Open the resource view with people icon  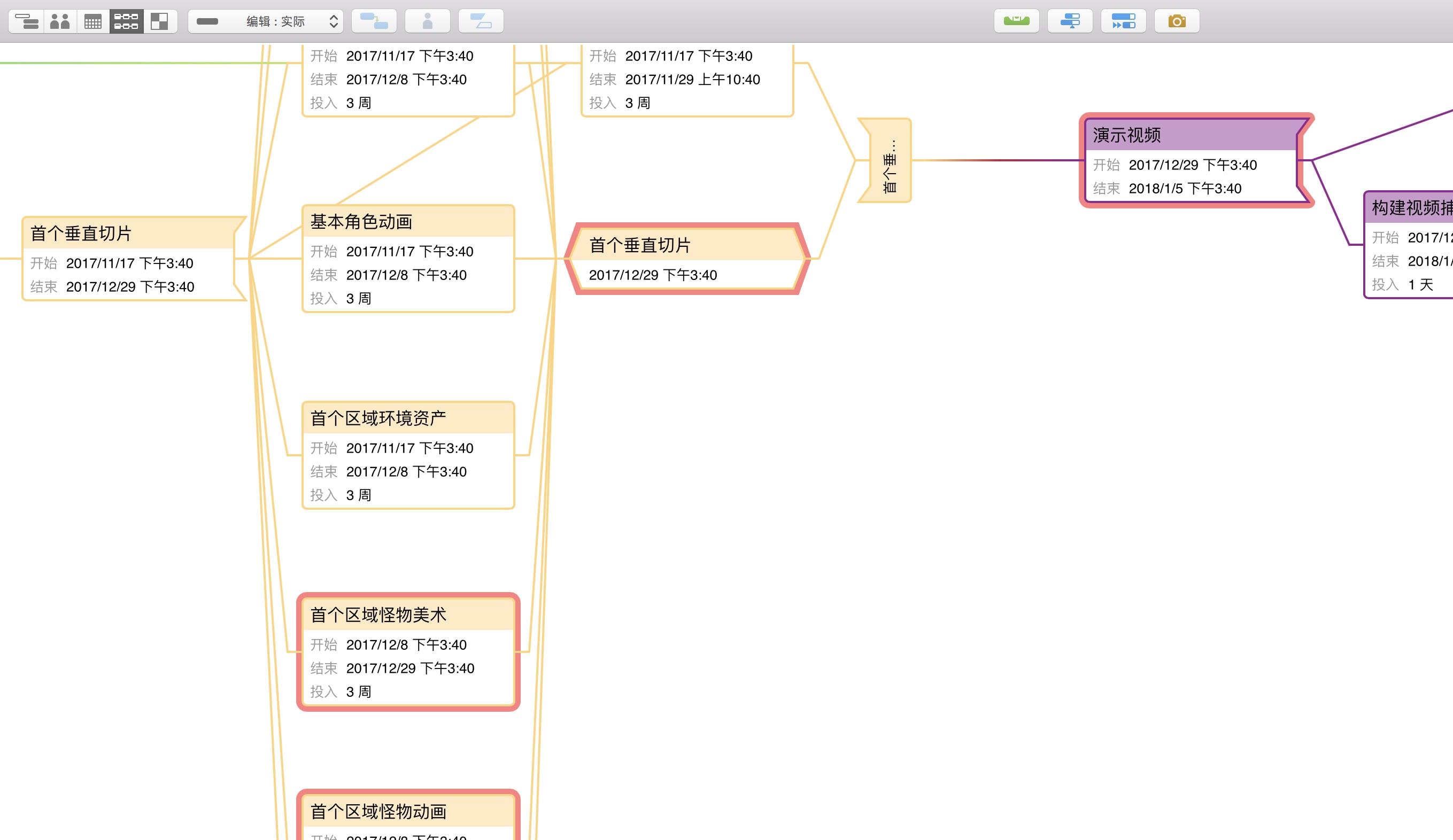click(x=60, y=21)
